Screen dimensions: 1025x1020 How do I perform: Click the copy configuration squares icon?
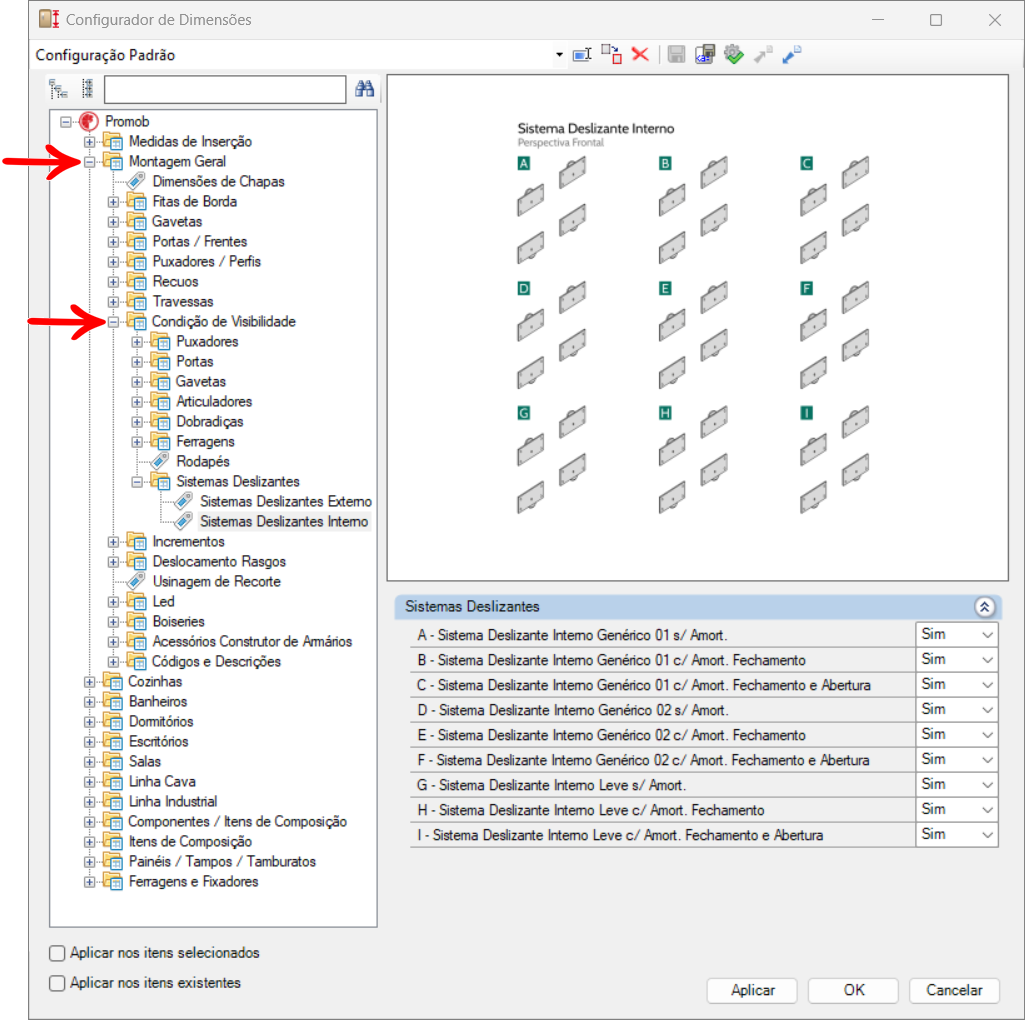click(611, 55)
